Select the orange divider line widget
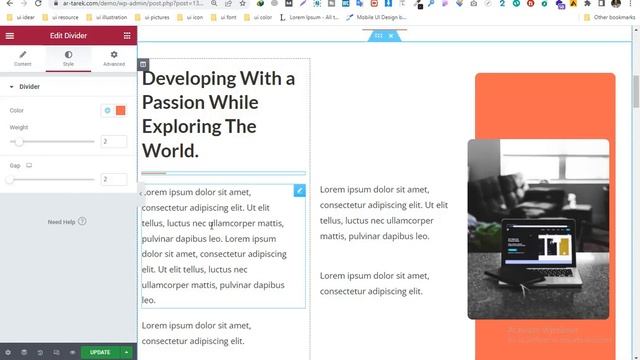 (223, 173)
